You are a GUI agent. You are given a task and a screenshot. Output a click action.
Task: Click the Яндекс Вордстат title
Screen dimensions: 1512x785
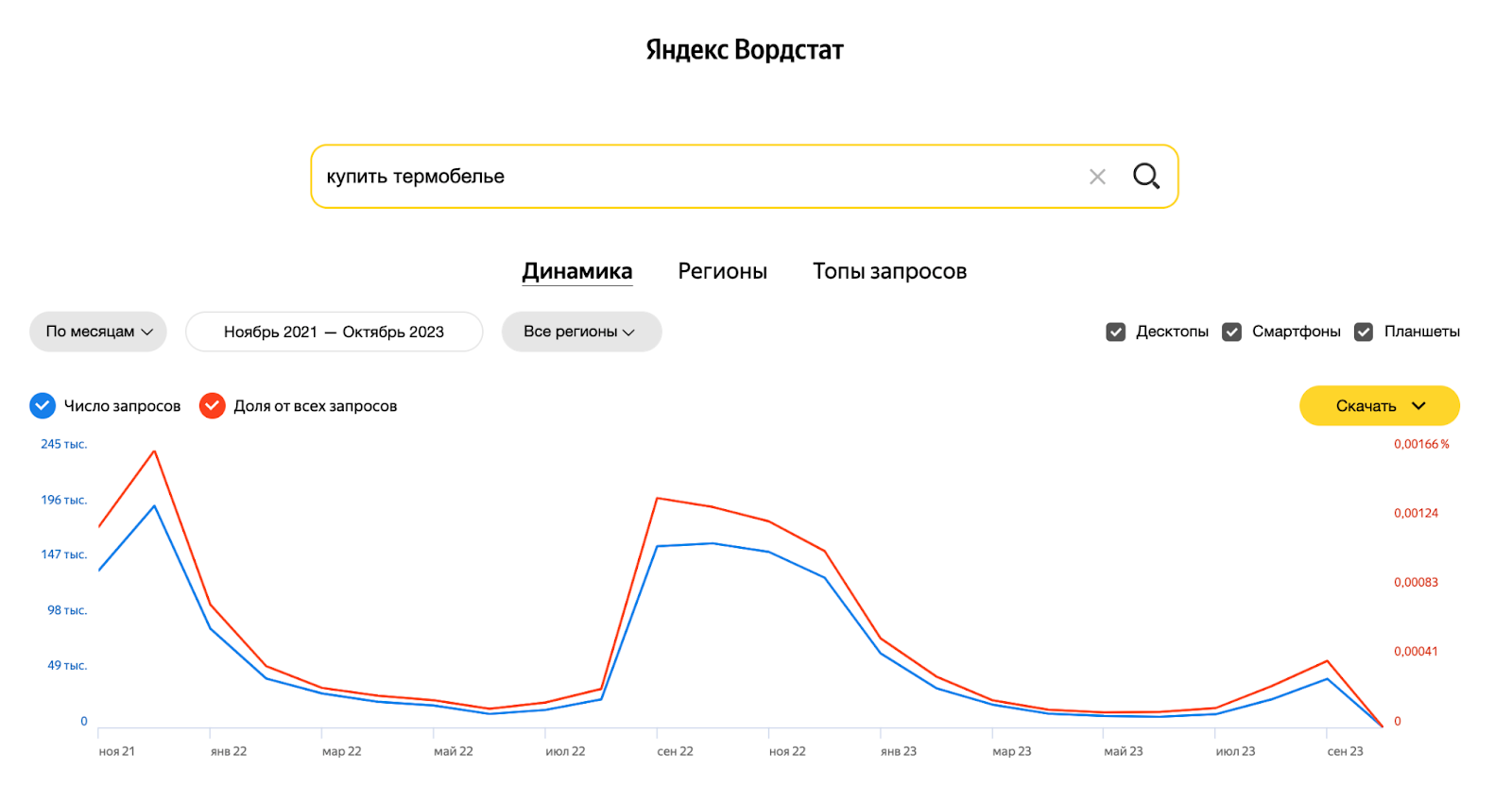[x=745, y=50]
